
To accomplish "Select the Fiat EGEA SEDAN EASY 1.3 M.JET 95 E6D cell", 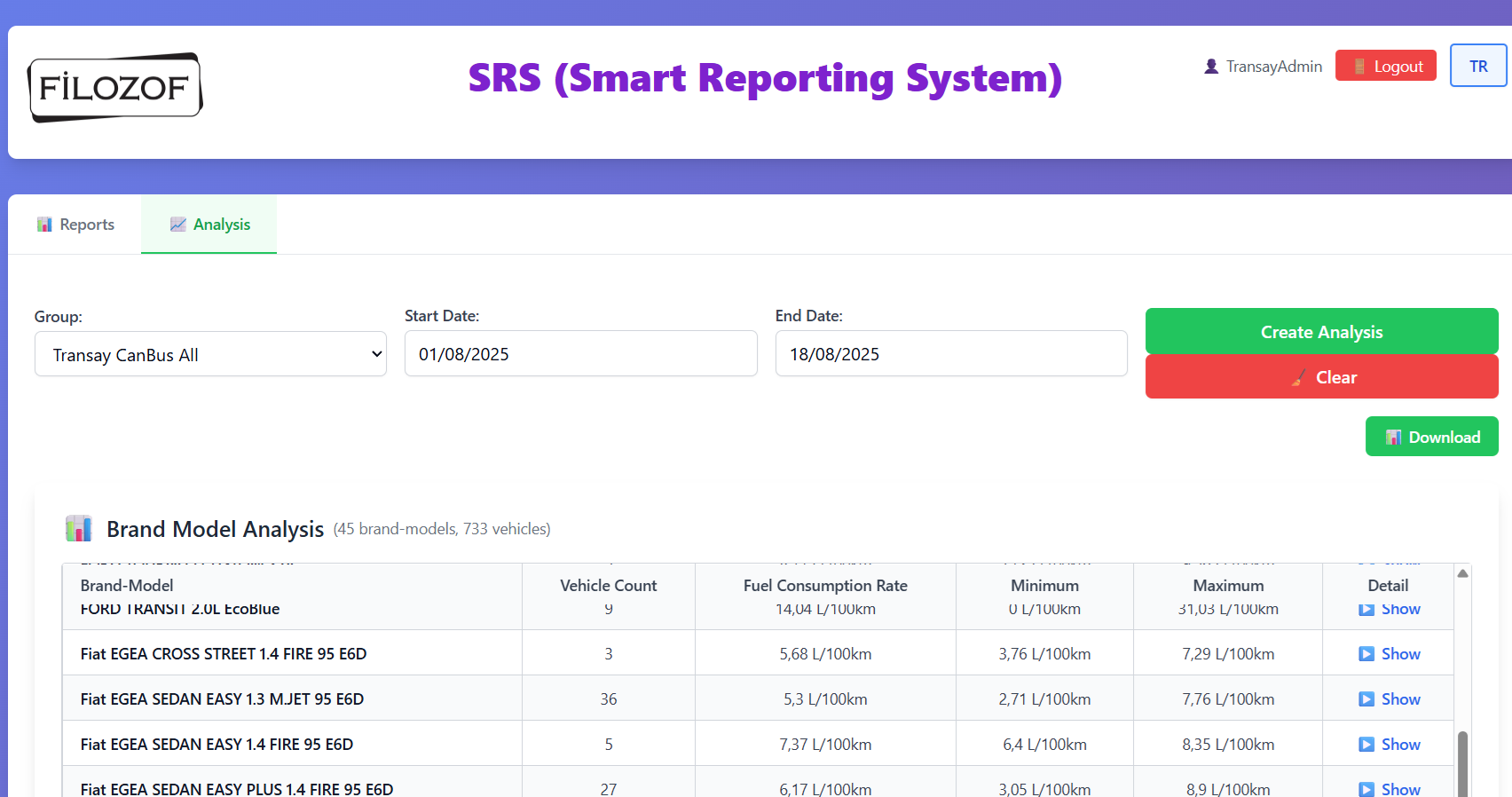I will 292,698.
